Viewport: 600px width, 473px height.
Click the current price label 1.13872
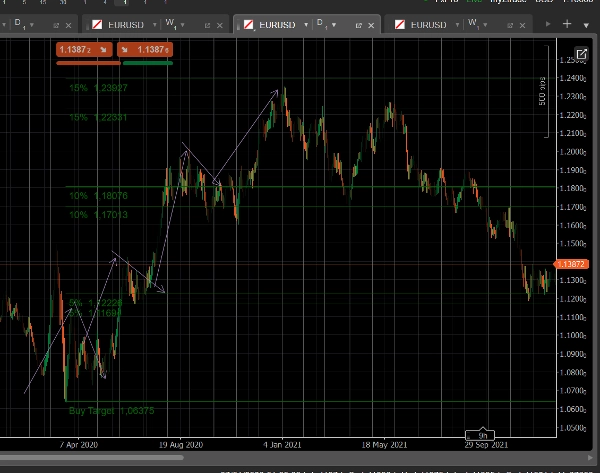click(571, 264)
